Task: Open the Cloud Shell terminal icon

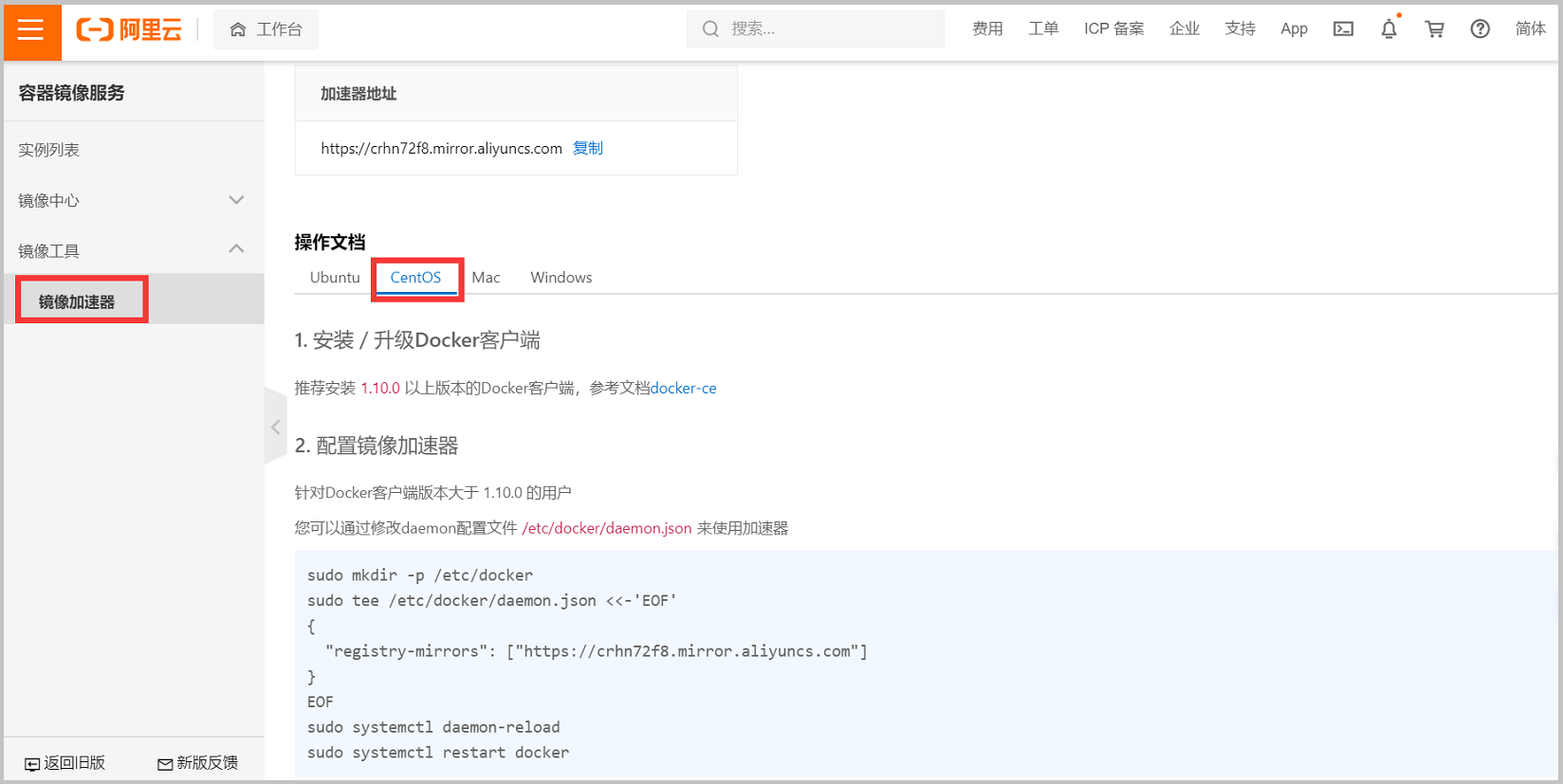Action: 1343,29
